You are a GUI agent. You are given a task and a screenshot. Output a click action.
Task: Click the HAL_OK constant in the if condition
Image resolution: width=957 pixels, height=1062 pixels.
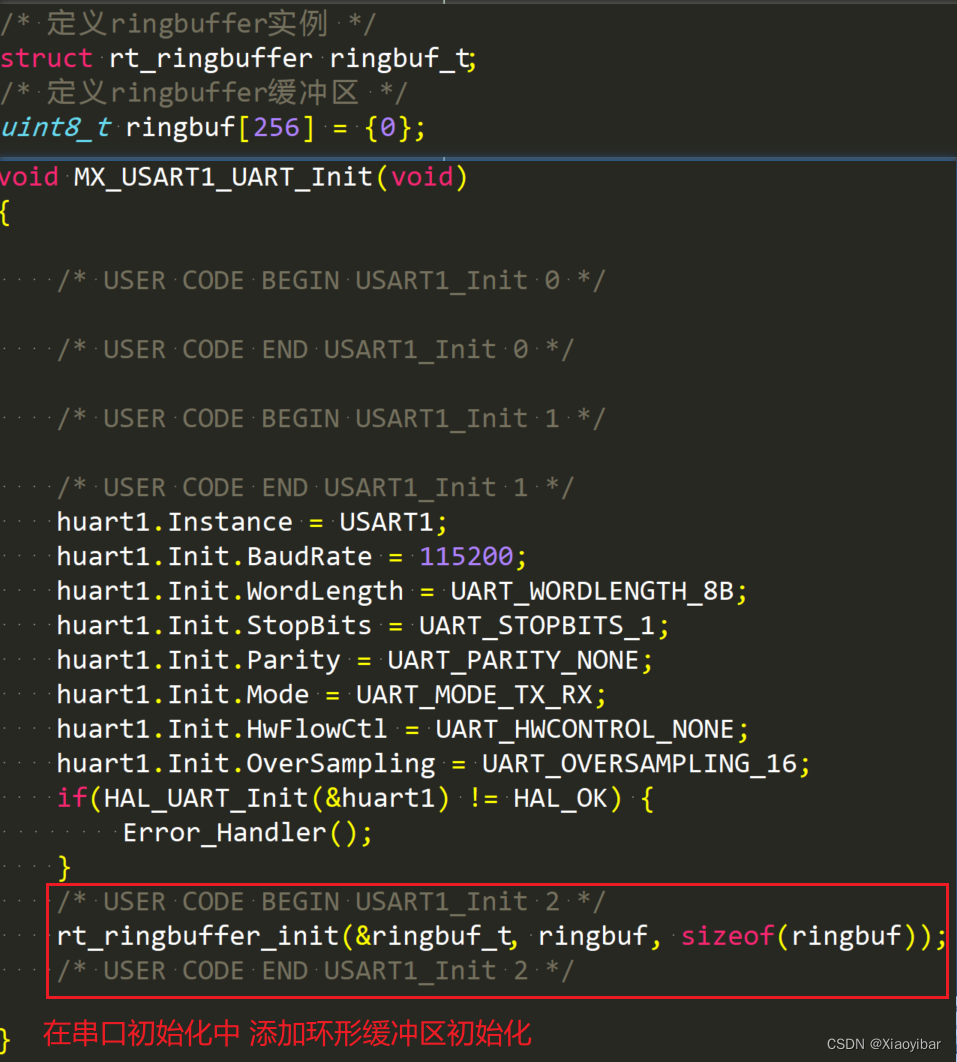click(x=560, y=798)
